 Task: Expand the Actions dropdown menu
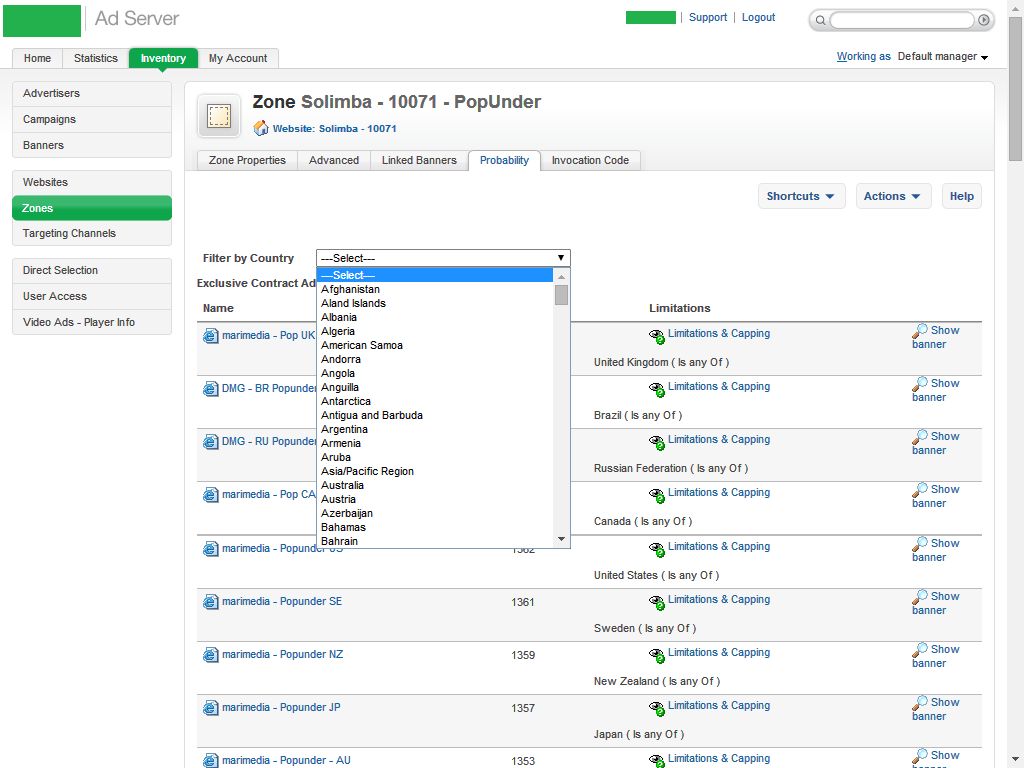click(x=893, y=196)
